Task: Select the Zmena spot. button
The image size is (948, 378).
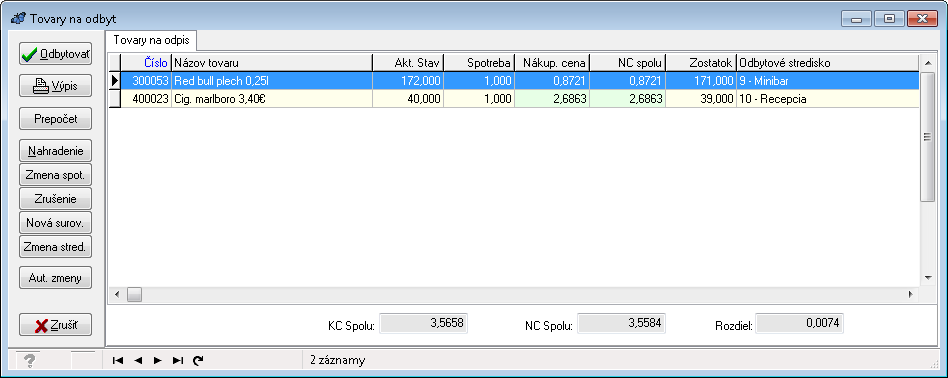Action: point(56,175)
